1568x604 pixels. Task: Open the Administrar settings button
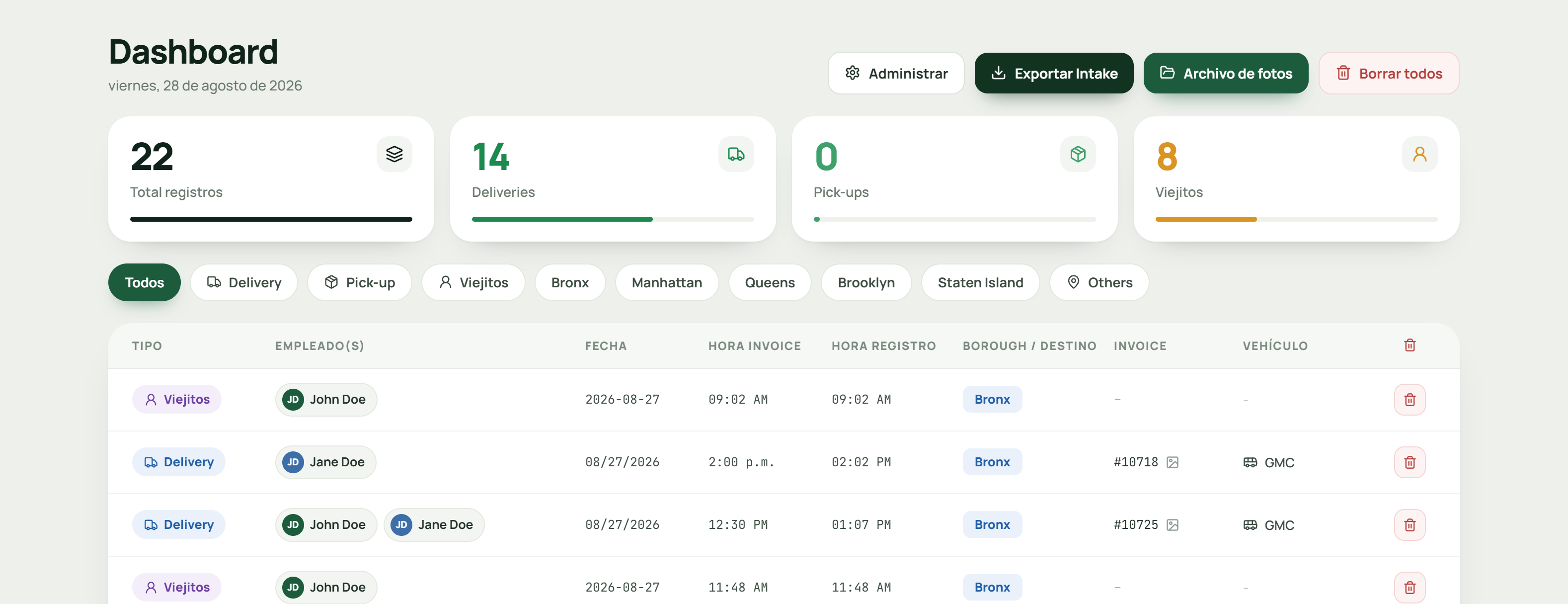[896, 73]
